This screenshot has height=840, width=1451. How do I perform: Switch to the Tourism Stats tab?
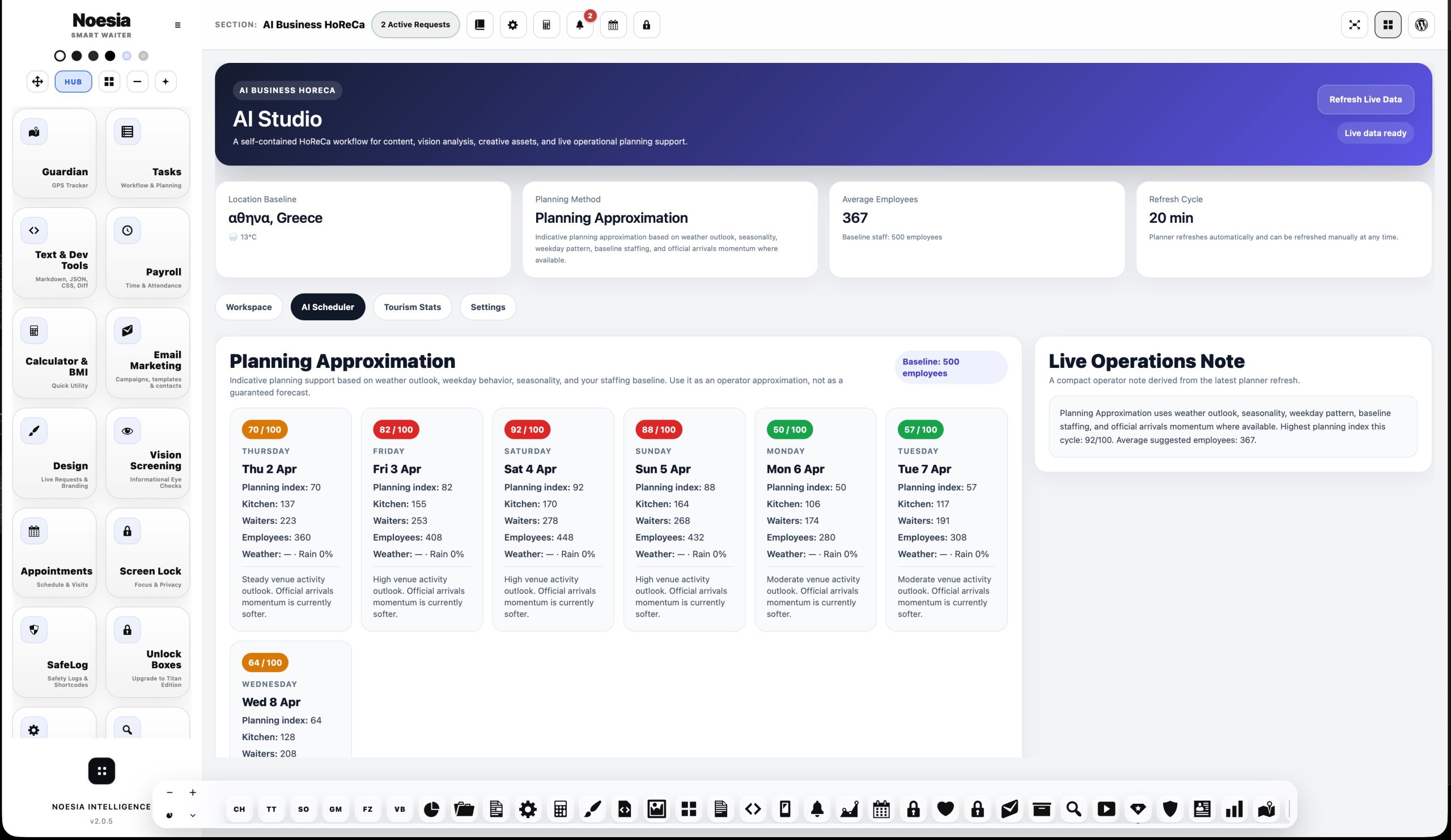pos(412,307)
